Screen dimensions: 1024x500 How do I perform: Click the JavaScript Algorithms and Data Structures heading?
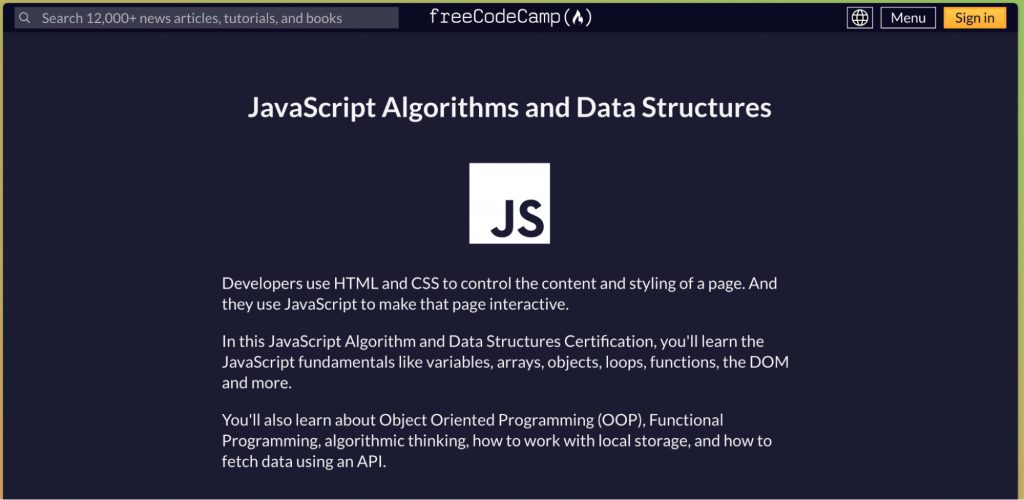pyautogui.click(x=509, y=108)
